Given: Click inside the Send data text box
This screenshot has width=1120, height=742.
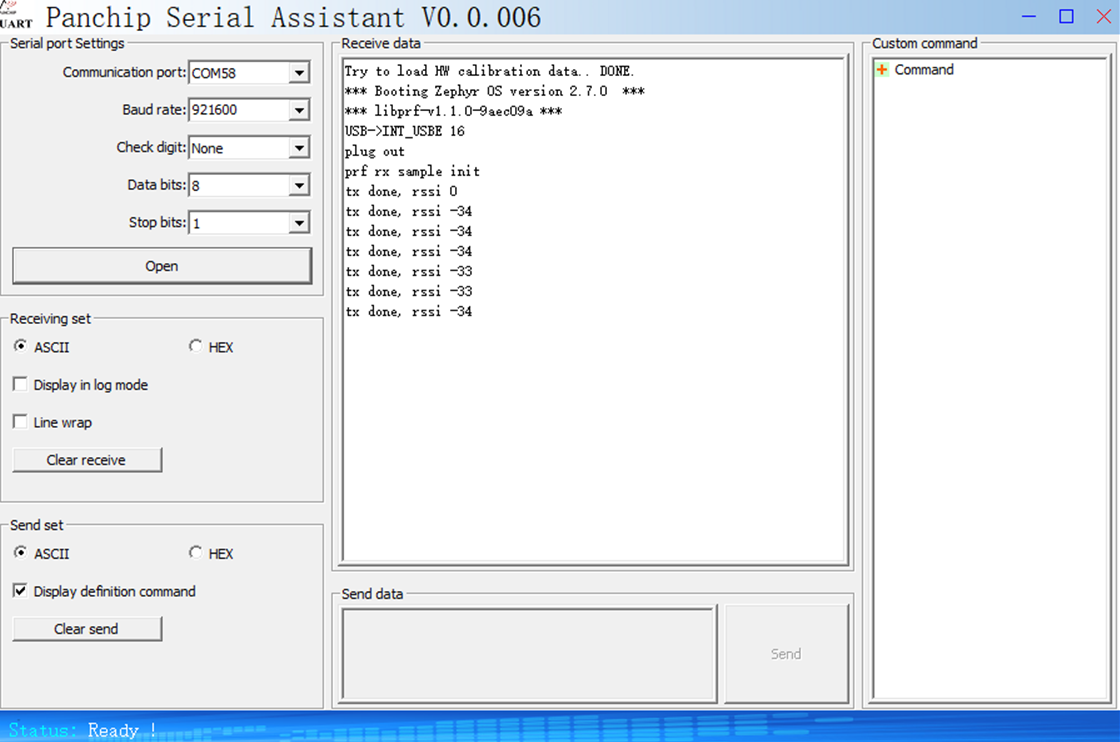Looking at the screenshot, I should (x=529, y=653).
